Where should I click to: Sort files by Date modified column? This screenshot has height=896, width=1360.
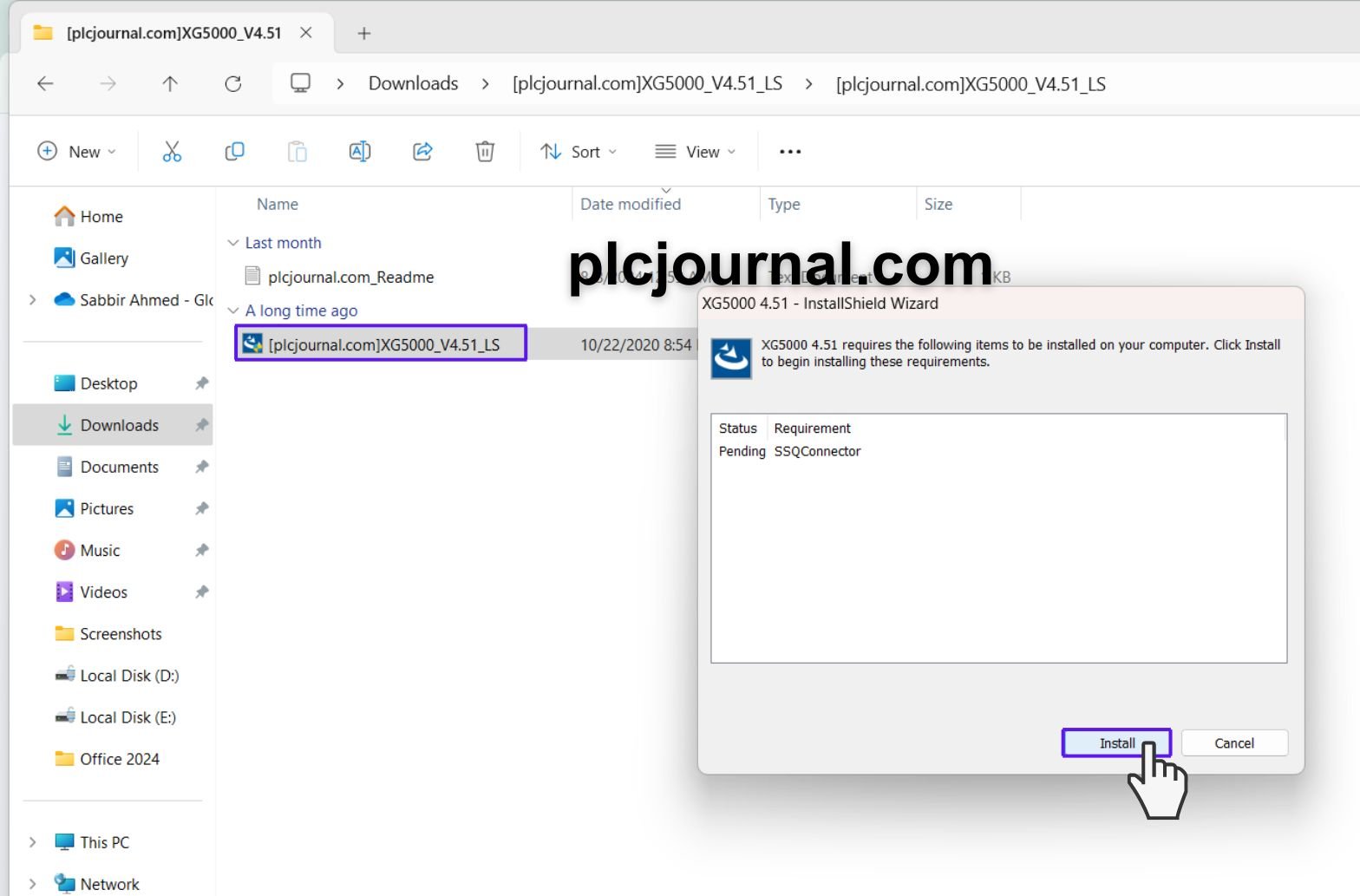[631, 205]
